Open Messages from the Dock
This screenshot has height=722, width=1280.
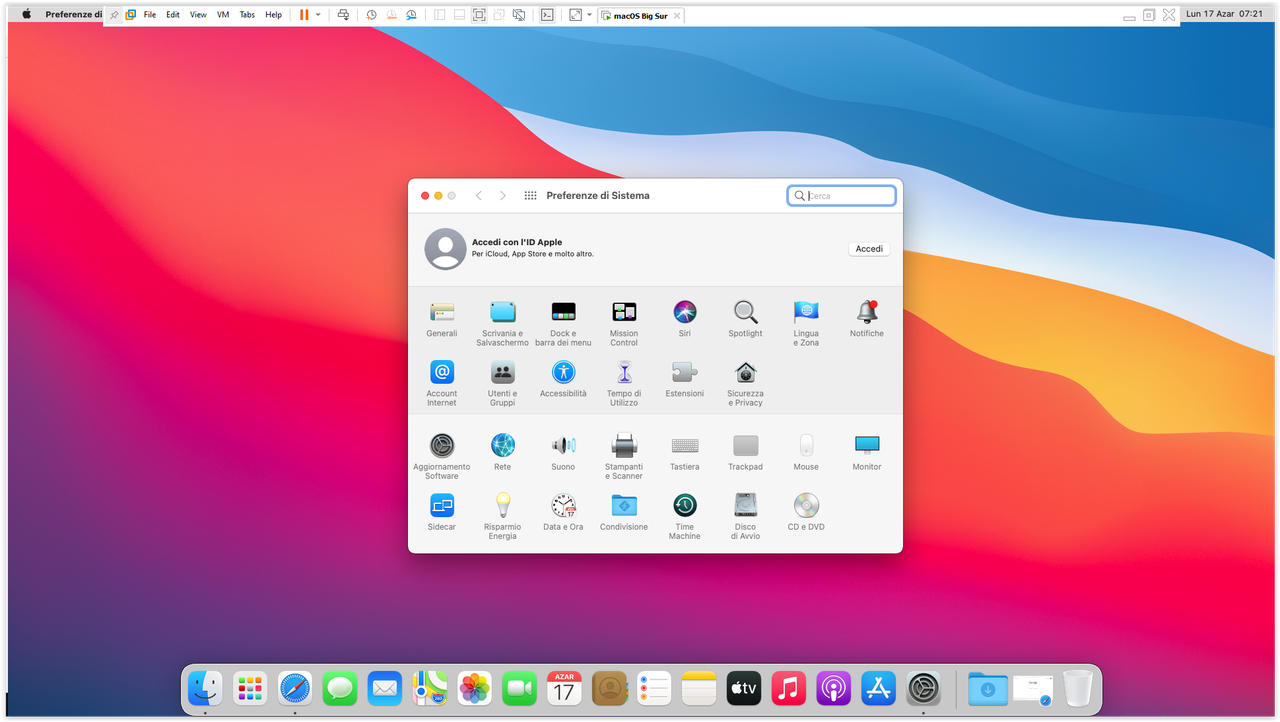tap(340, 688)
